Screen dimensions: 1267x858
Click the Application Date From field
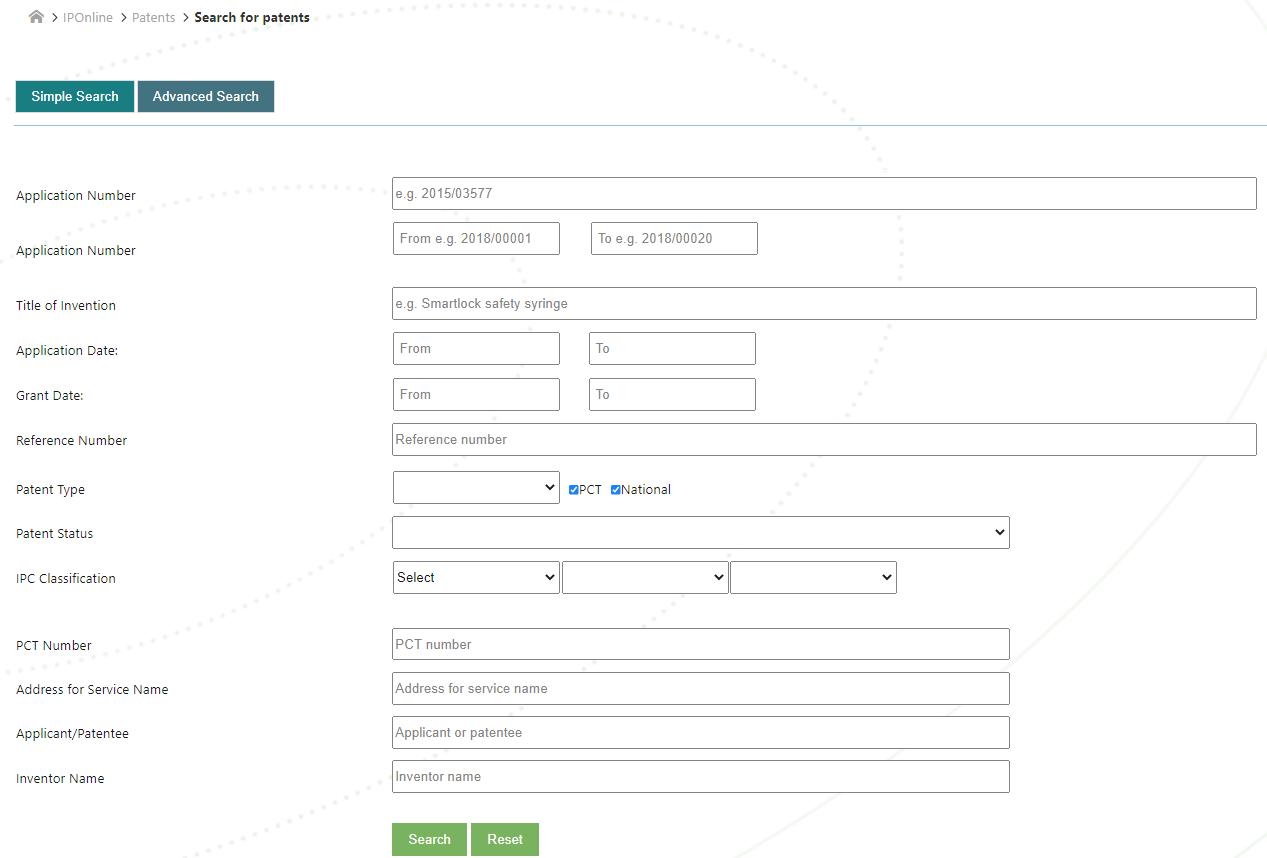coord(476,349)
